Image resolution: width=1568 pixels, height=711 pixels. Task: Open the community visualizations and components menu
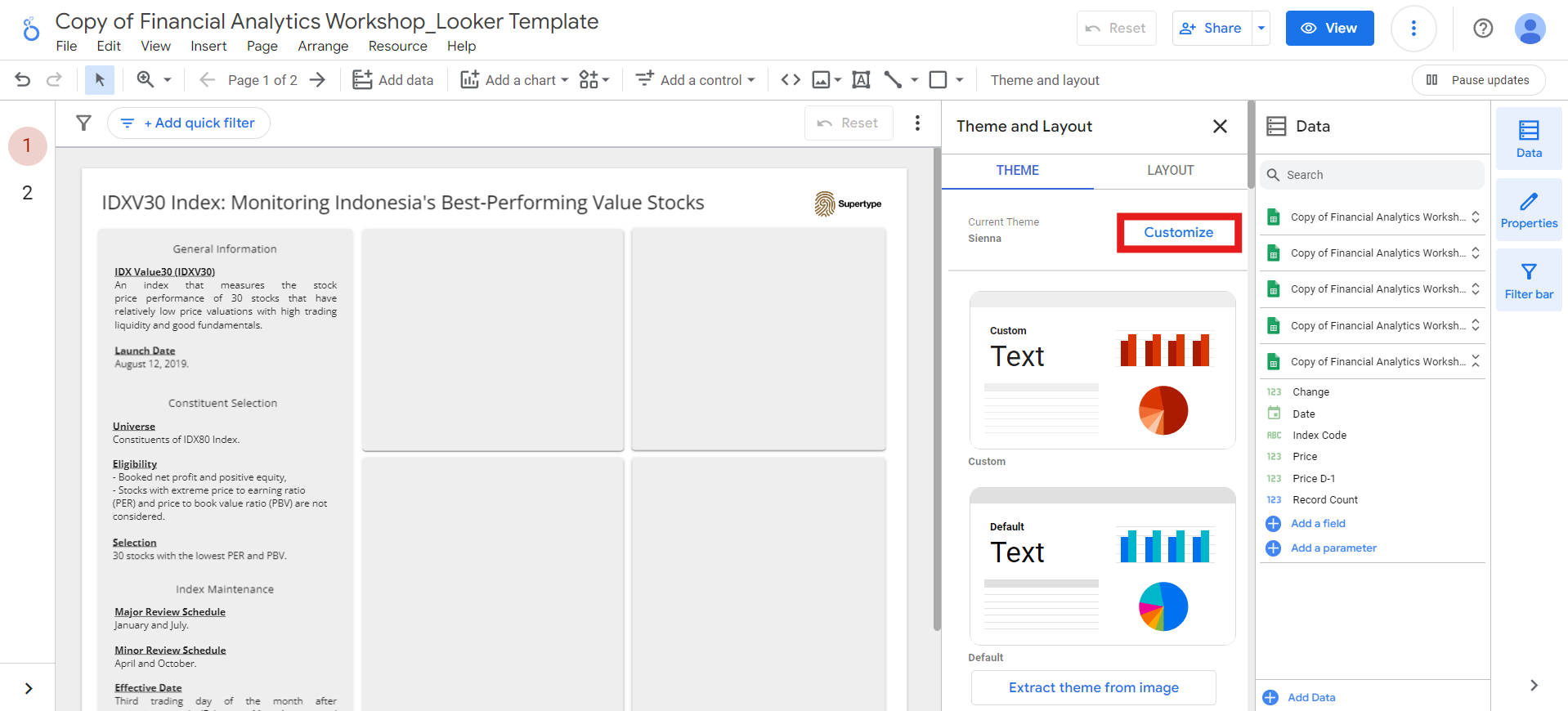click(594, 80)
